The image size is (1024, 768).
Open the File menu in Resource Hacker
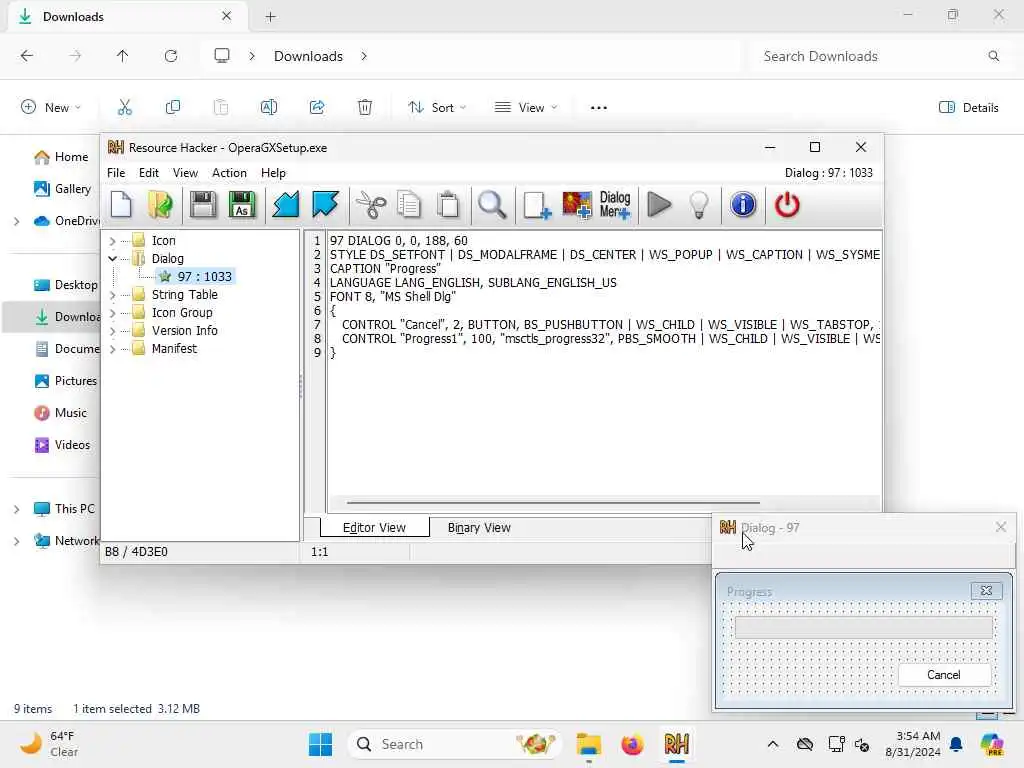tap(116, 173)
